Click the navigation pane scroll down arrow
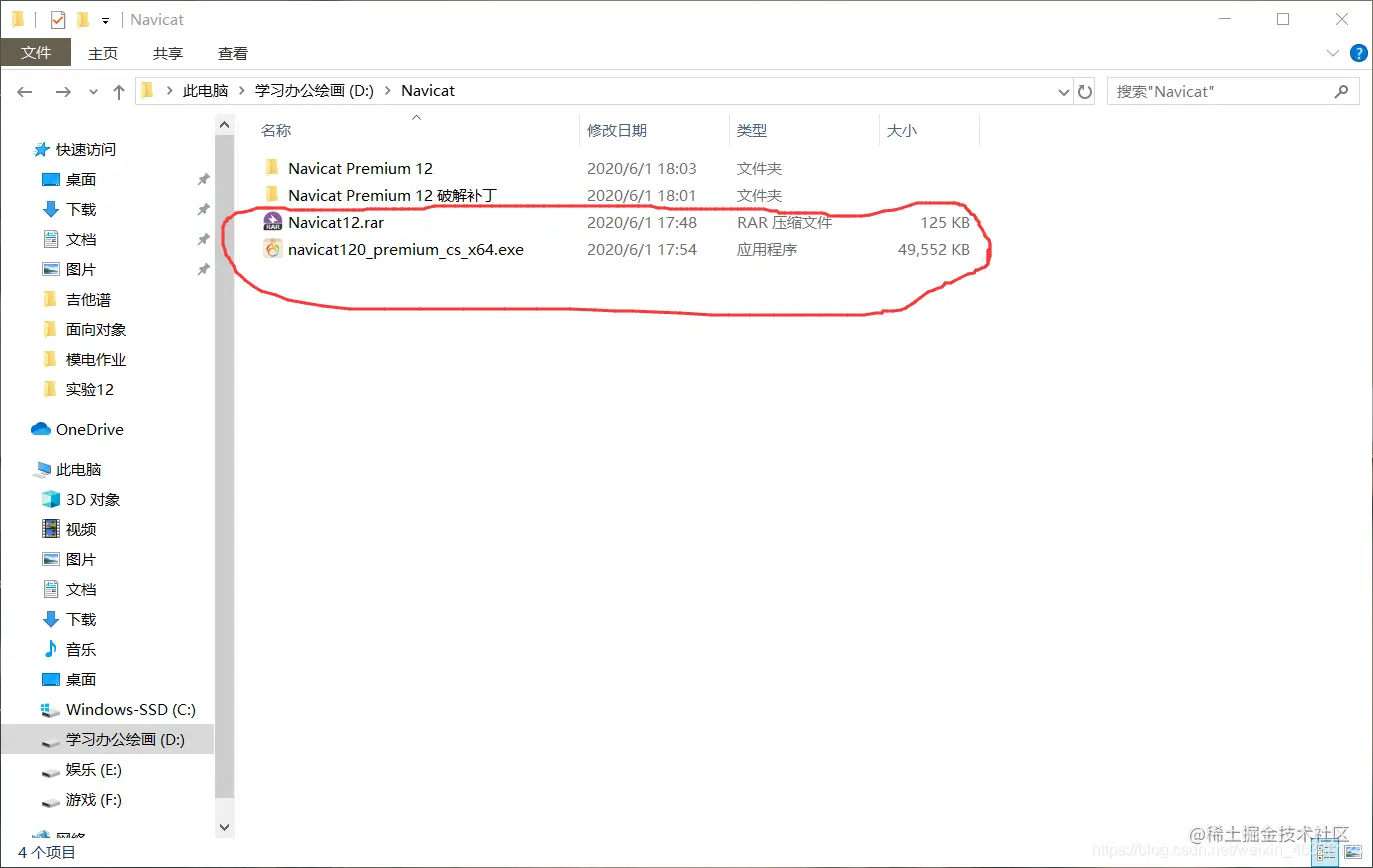This screenshot has width=1373, height=868. 224,827
